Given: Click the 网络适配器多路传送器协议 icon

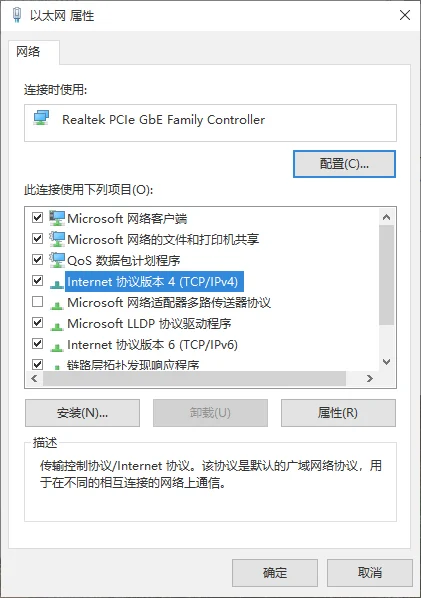Looking at the screenshot, I should 57,304.
